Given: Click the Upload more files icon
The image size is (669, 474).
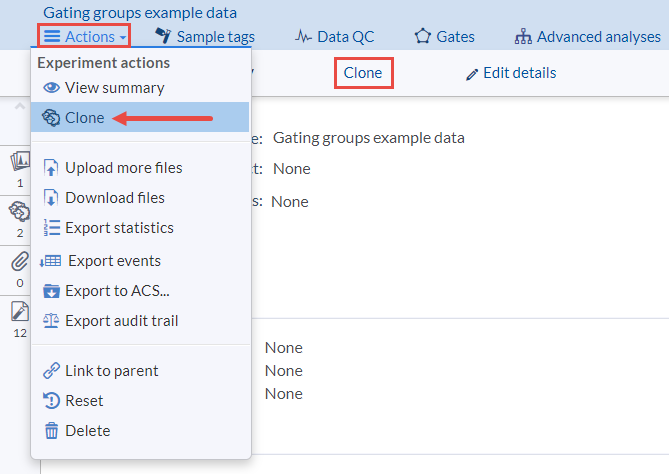Looking at the screenshot, I should pos(52,168).
